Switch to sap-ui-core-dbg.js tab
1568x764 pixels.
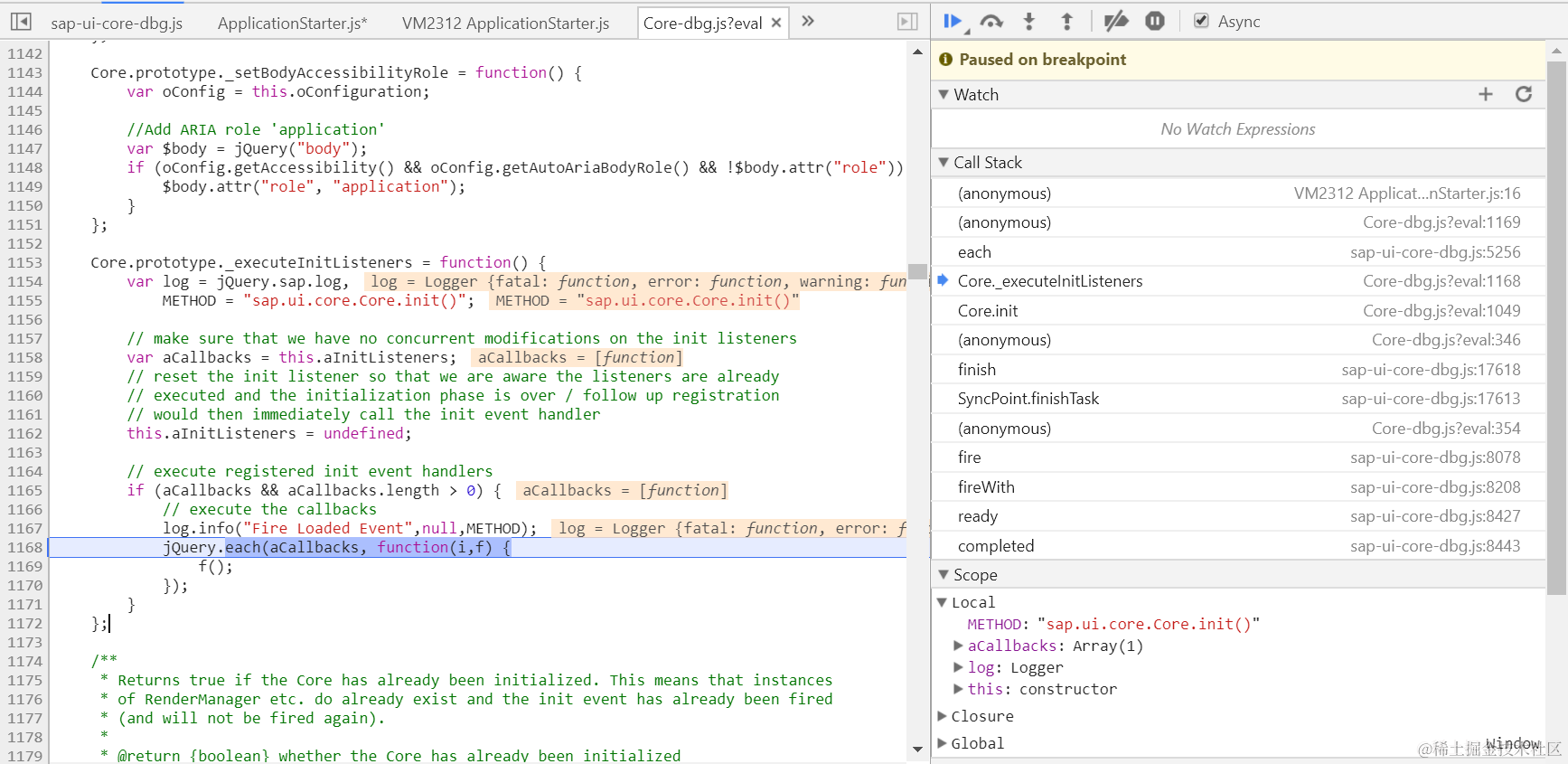117,23
